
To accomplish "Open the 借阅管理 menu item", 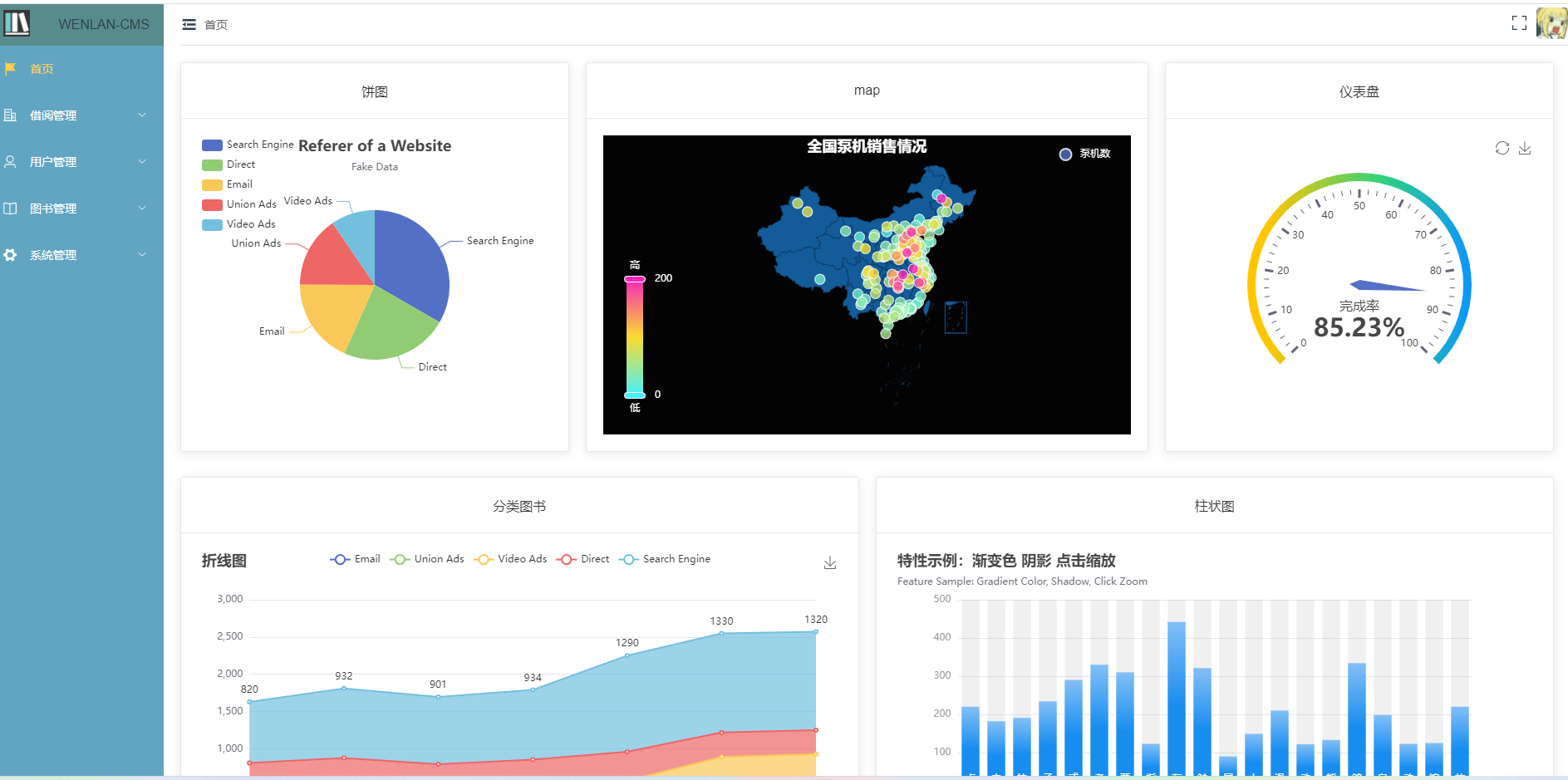I will pyautogui.click(x=81, y=115).
